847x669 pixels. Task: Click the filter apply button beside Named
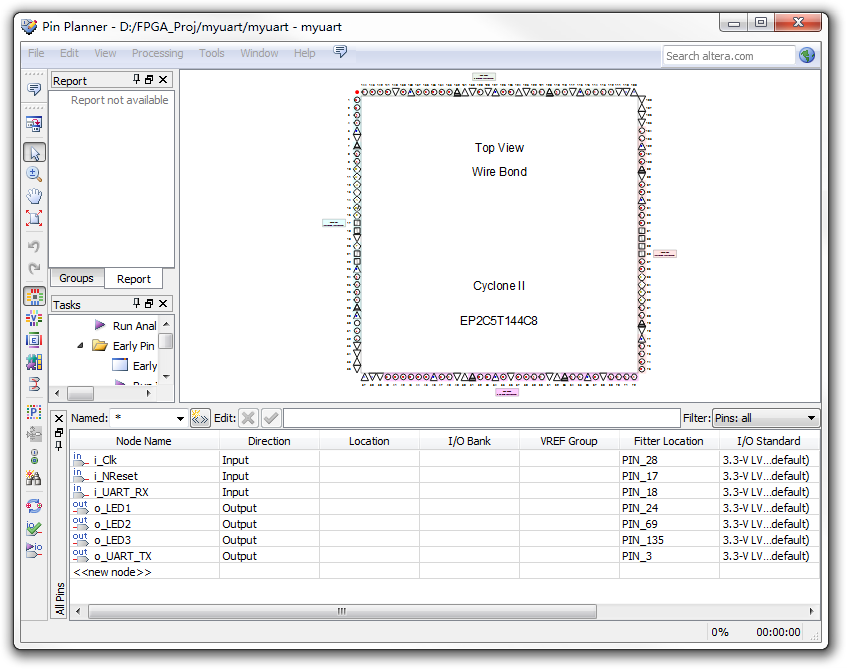199,418
